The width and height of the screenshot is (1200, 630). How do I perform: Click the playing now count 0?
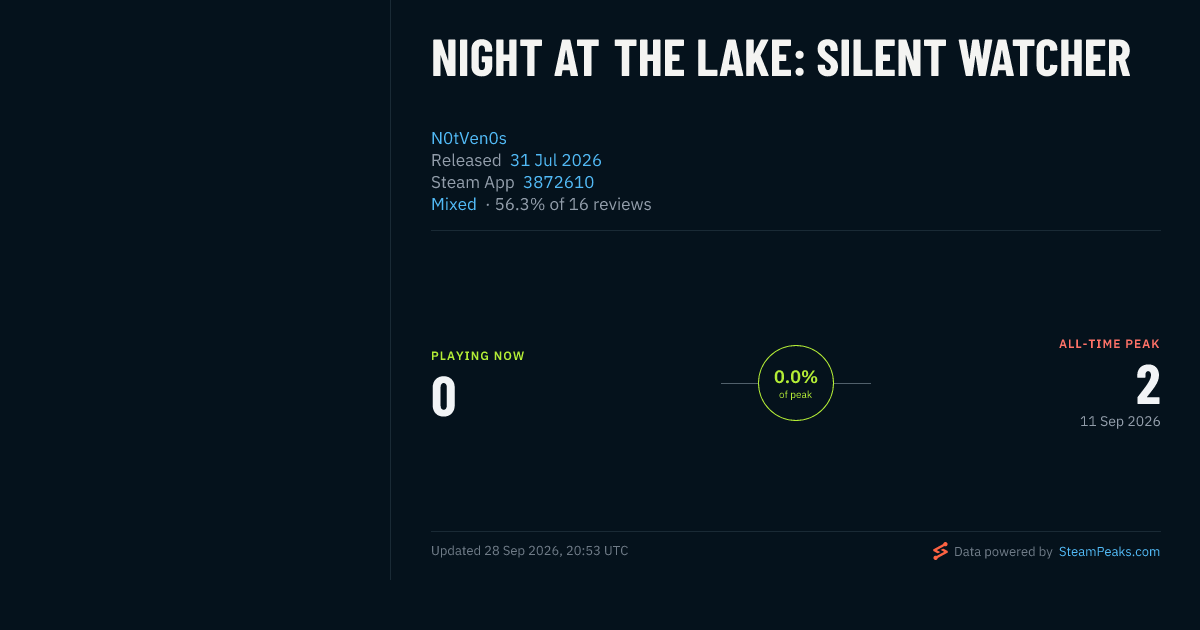coord(444,396)
